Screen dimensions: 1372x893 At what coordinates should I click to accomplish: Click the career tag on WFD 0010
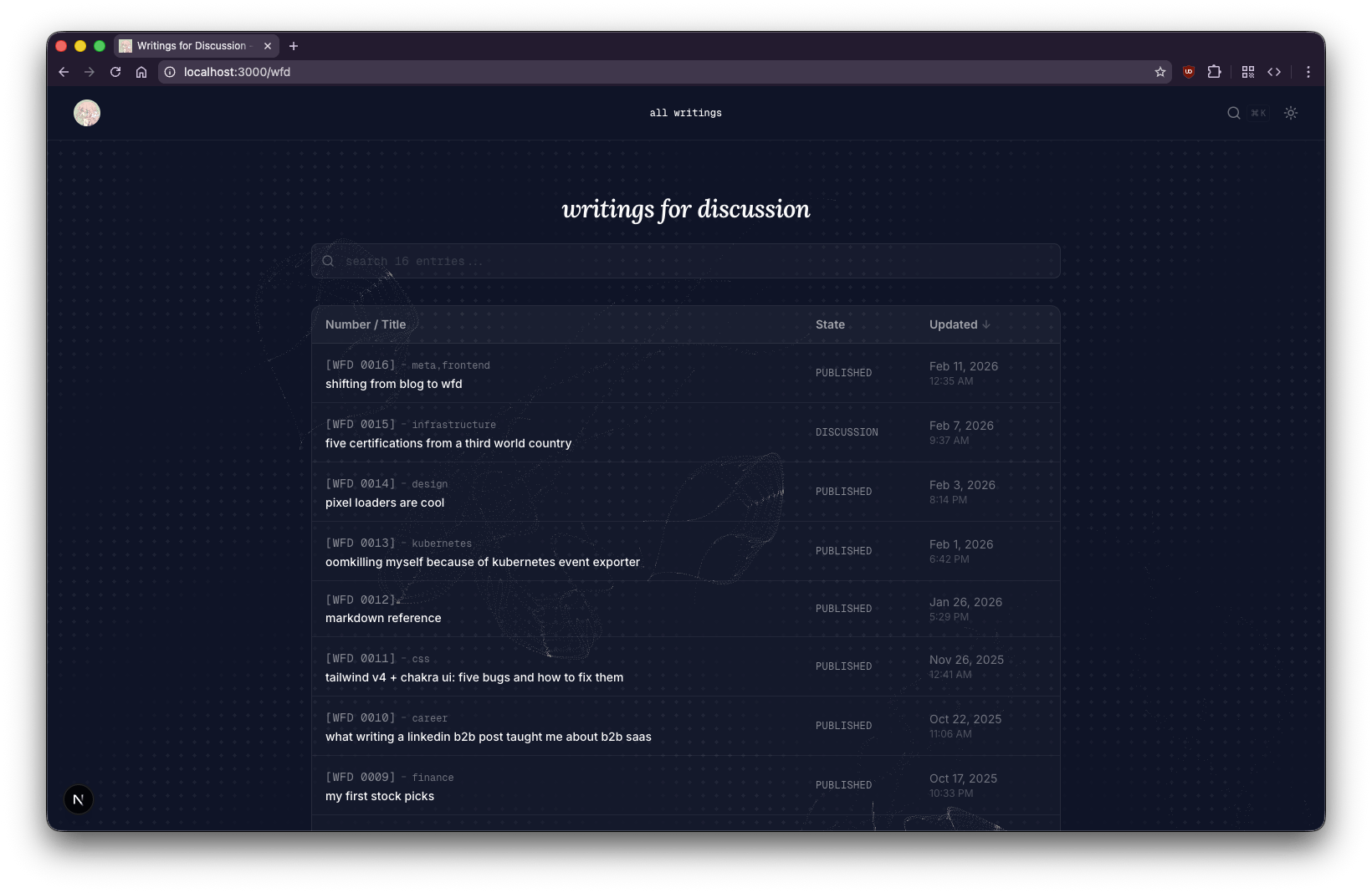[x=430, y=718]
